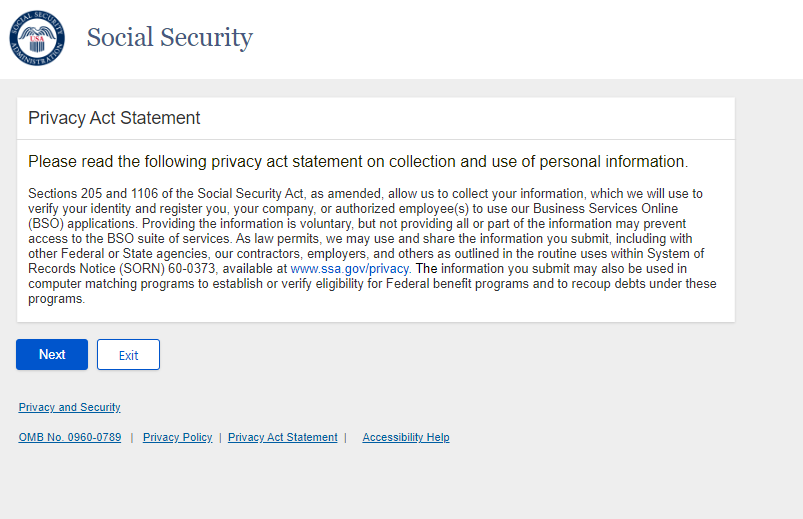This screenshot has height=519, width=803.
Task: Click the Privacy Act Statement panel heading
Action: [x=114, y=118]
